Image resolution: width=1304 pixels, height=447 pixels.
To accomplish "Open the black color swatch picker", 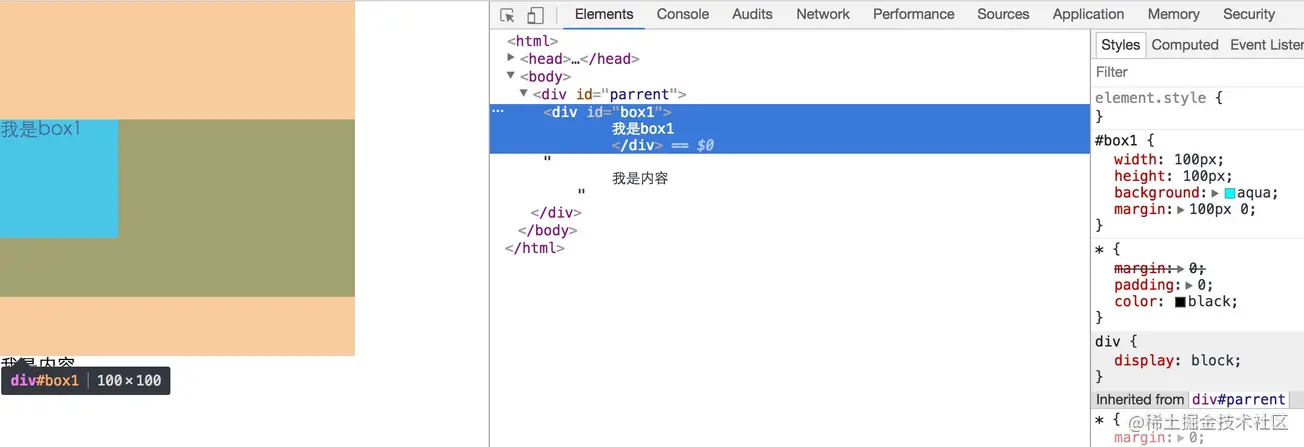I will pyautogui.click(x=1181, y=302).
